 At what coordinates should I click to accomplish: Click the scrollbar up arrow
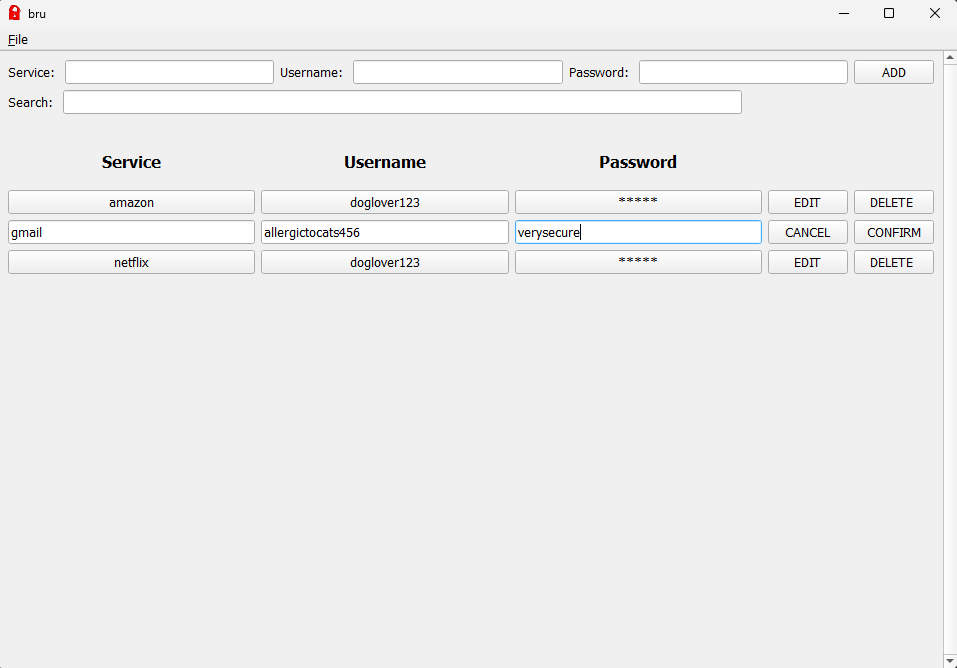950,57
